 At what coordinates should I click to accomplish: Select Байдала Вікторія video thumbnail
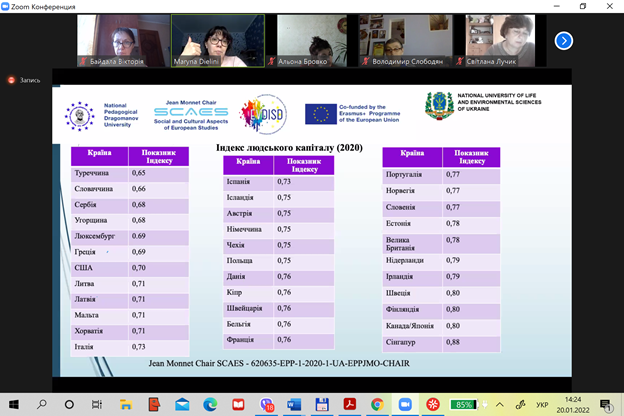(x=123, y=41)
